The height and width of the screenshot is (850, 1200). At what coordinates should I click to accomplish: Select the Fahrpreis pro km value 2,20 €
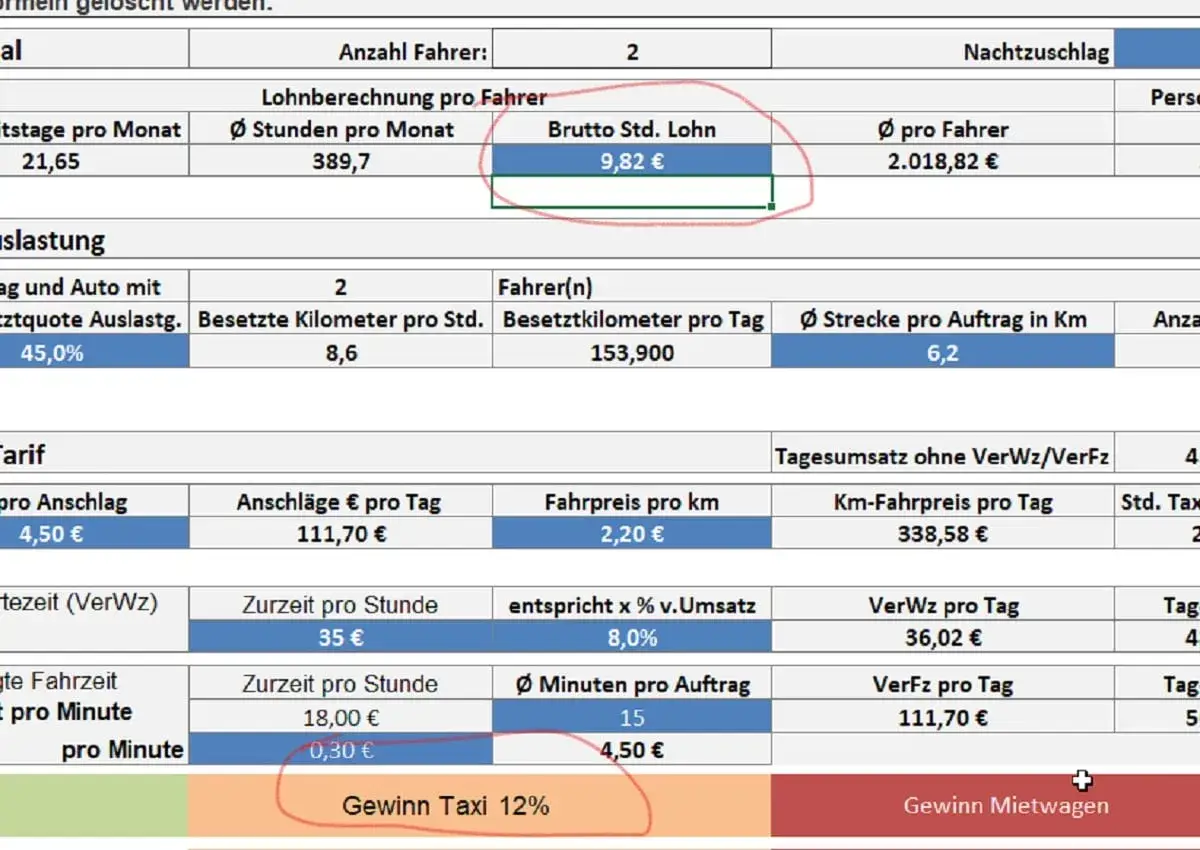632,533
